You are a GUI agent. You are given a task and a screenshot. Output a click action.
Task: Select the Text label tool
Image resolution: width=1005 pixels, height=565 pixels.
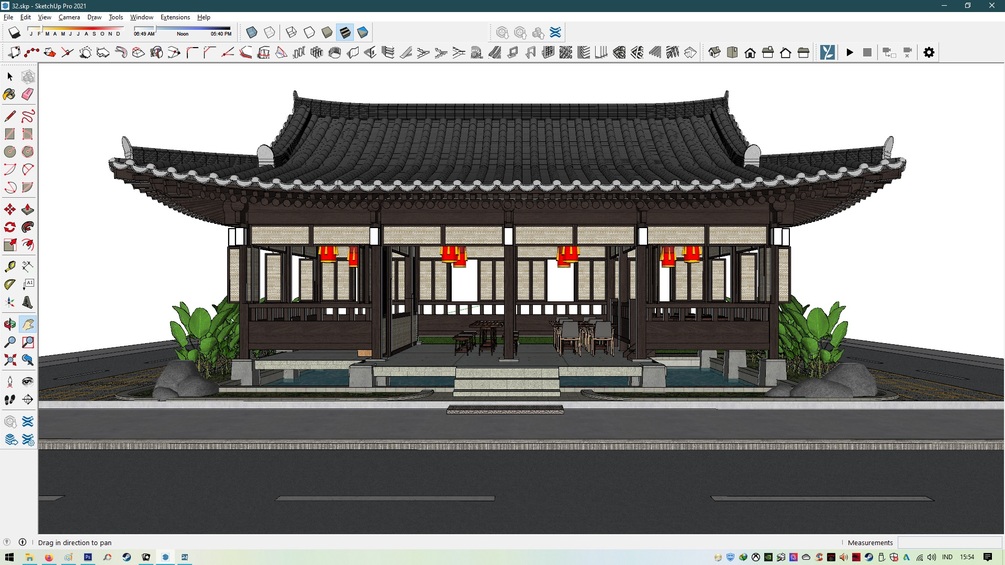[x=28, y=284]
